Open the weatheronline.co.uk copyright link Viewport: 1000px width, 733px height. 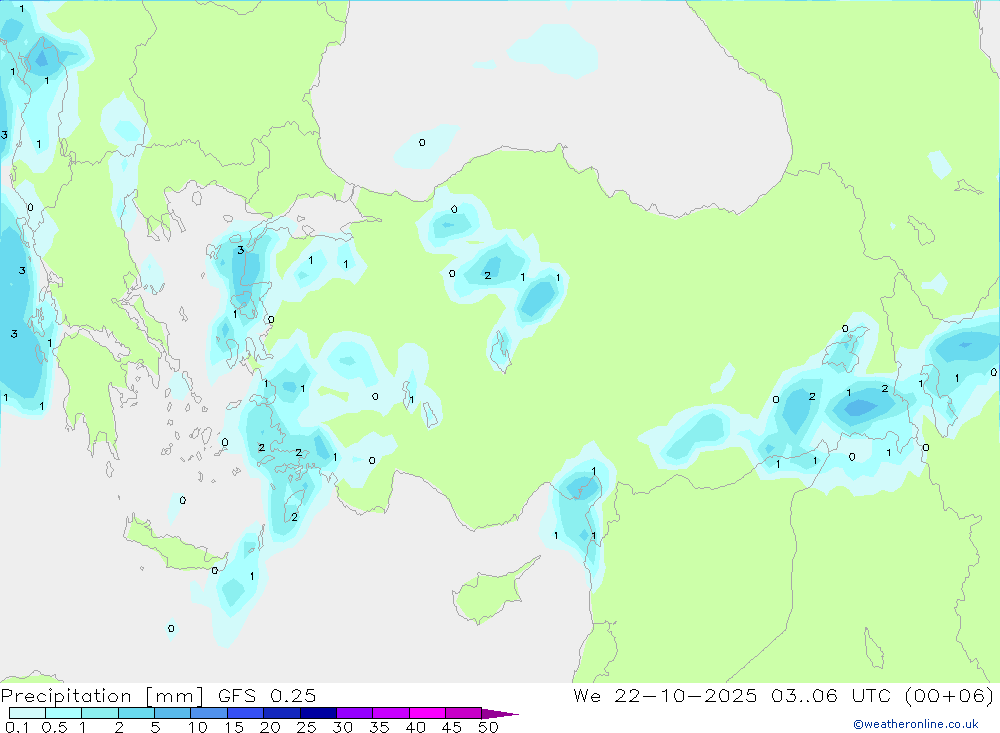coord(915,724)
